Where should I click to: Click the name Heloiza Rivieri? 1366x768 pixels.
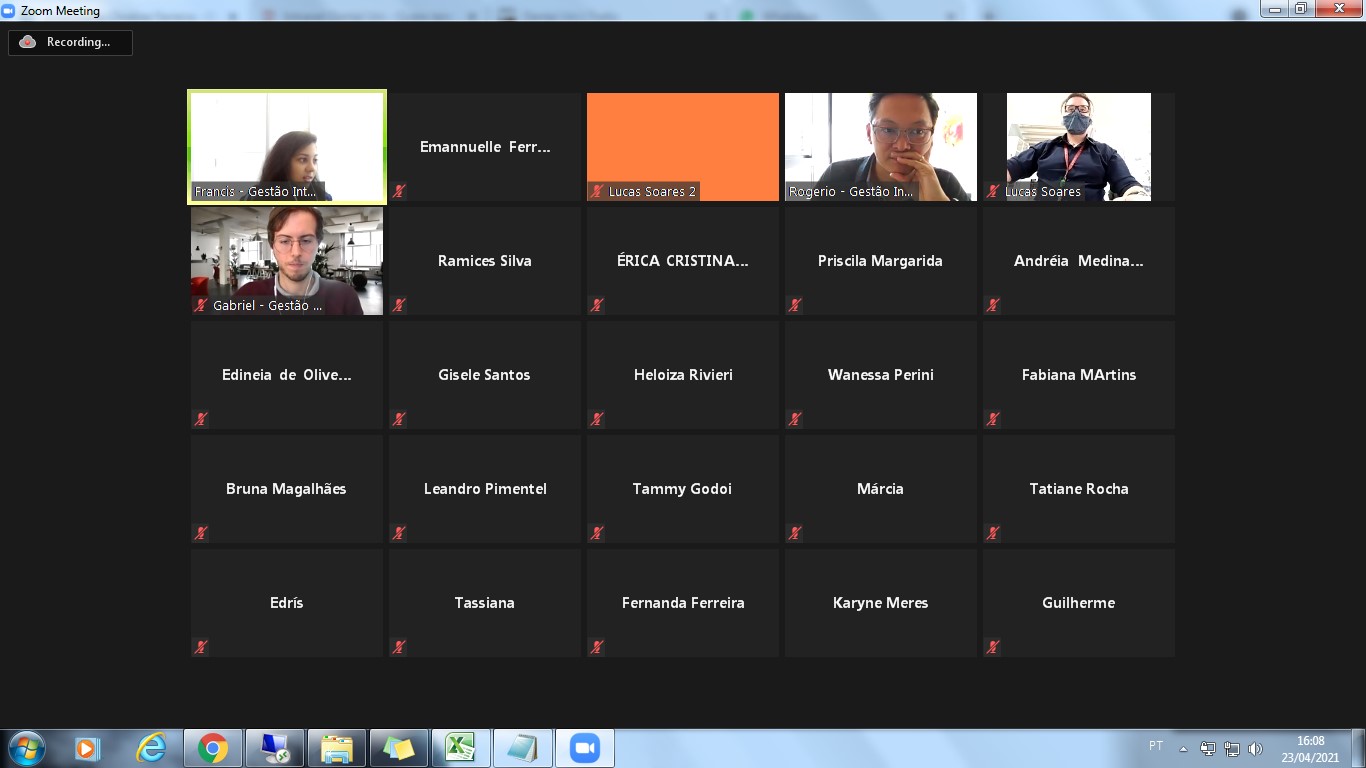[683, 375]
